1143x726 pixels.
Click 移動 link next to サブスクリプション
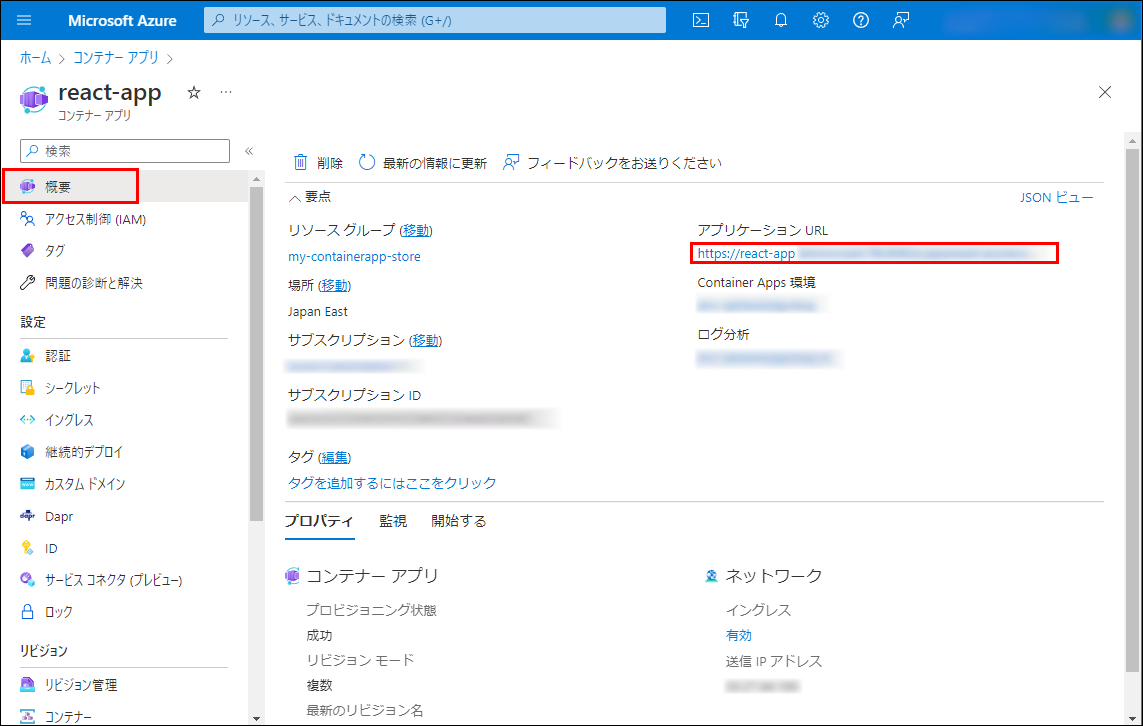pos(426,340)
